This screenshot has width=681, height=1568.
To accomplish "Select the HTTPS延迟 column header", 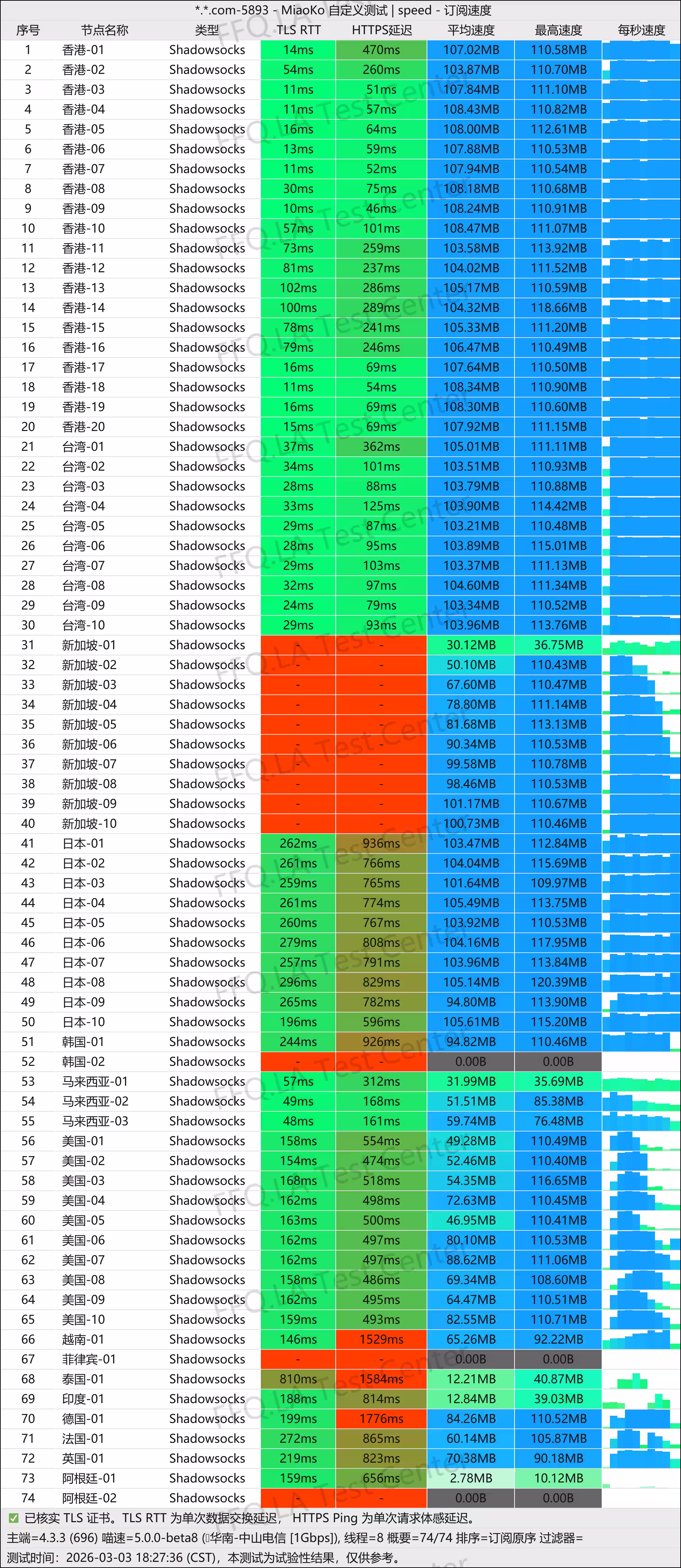I will 382,30.
